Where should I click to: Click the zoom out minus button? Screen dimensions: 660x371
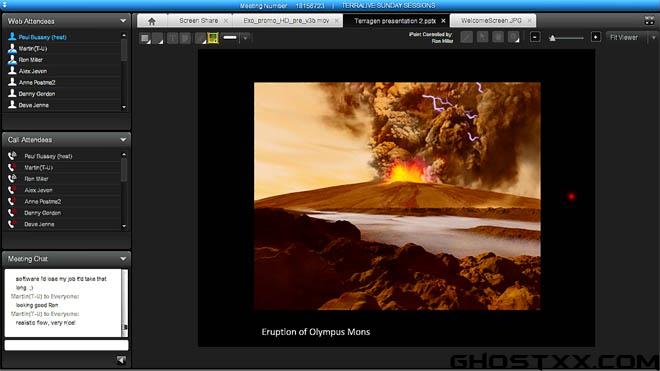click(x=535, y=37)
